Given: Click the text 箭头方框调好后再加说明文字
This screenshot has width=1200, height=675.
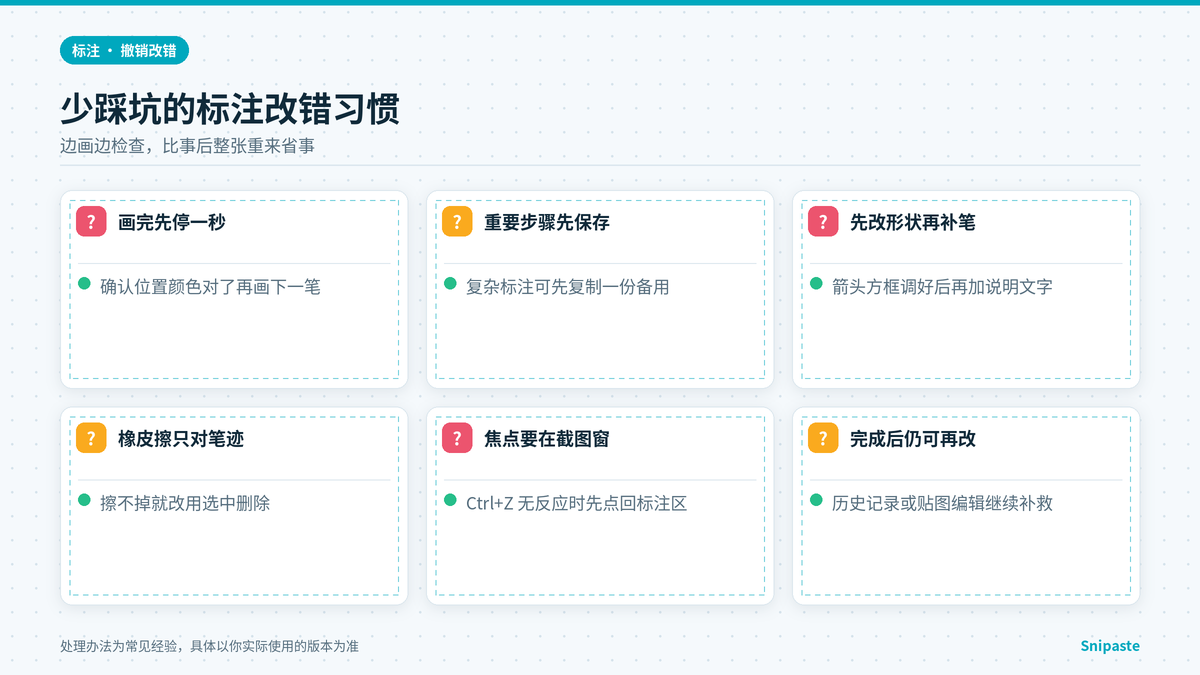Looking at the screenshot, I should click(942, 287).
